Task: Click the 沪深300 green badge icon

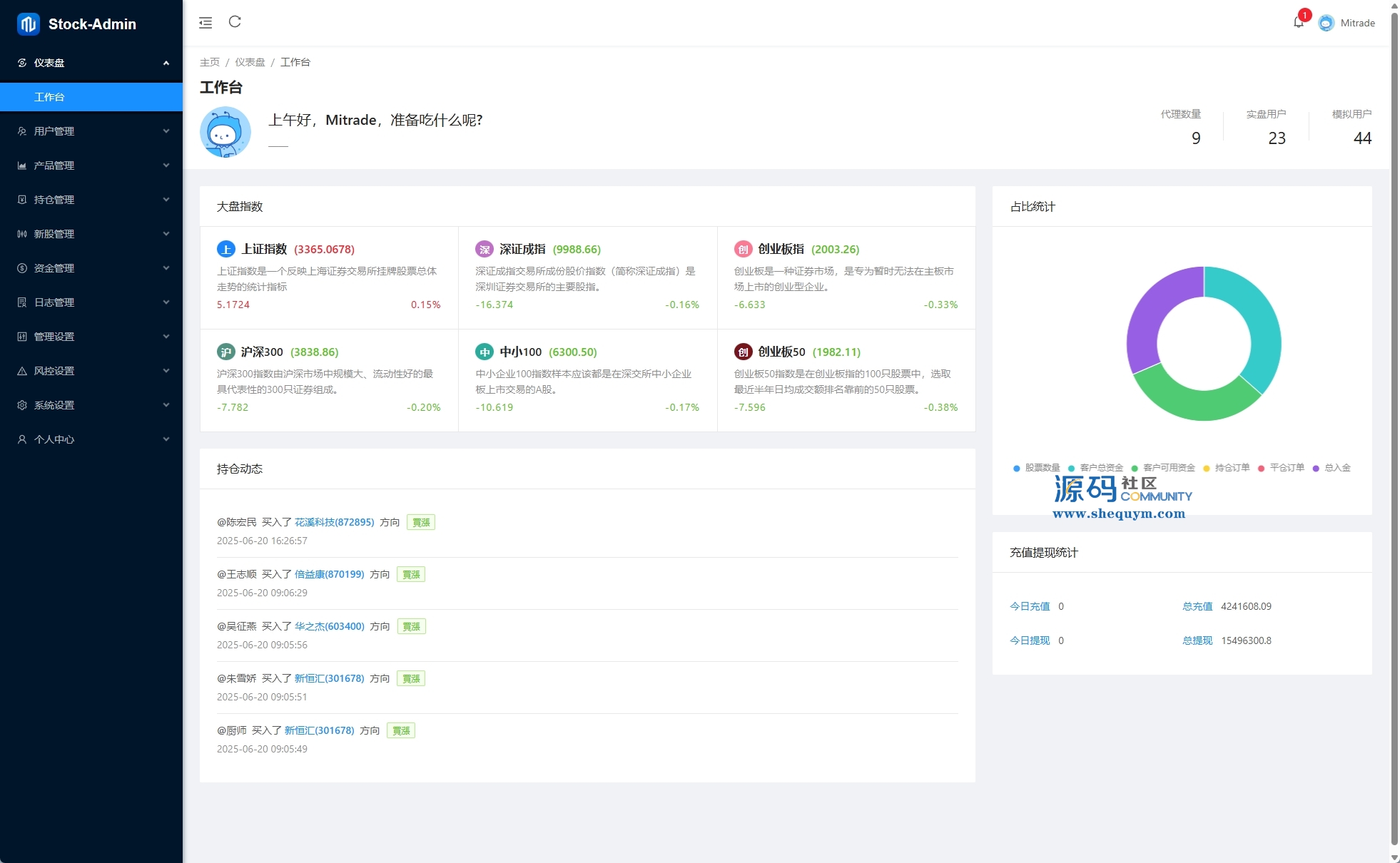Action: 225,352
